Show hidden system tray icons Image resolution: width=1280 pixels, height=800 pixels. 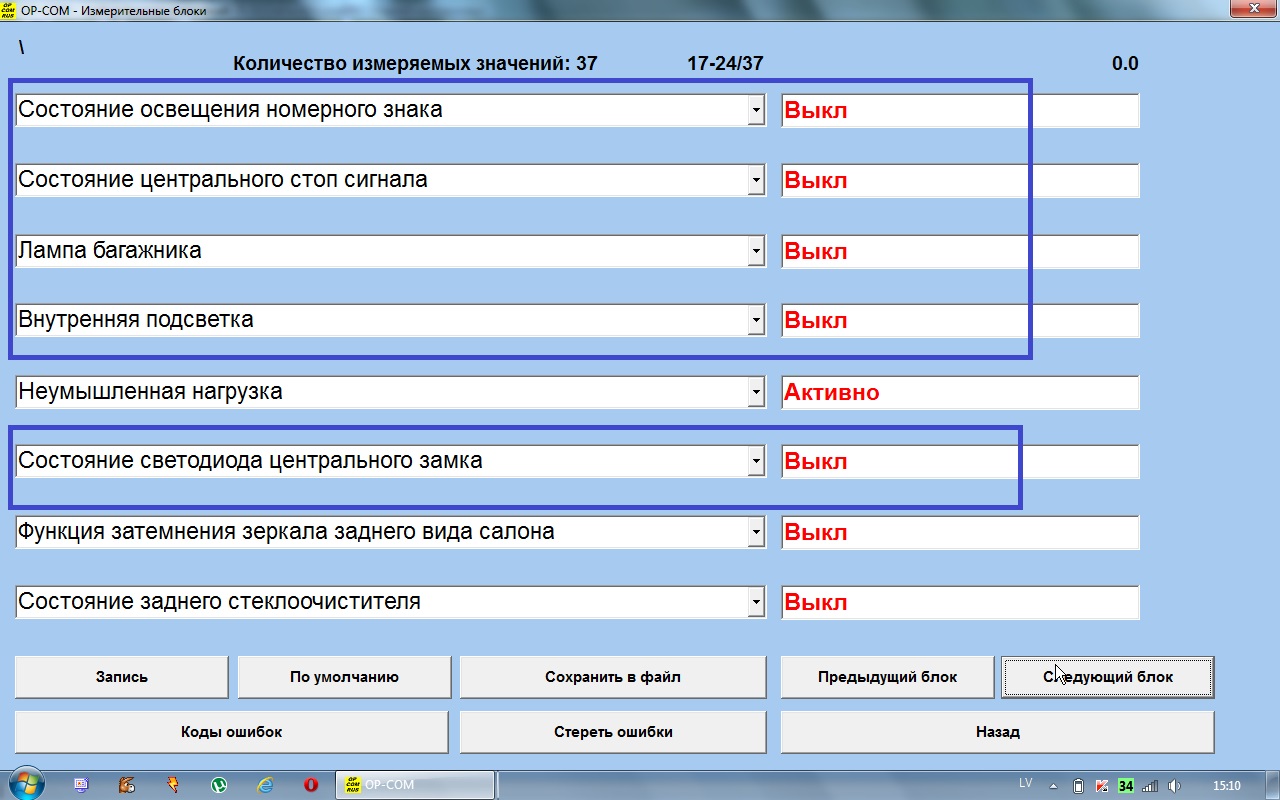pos(1054,785)
